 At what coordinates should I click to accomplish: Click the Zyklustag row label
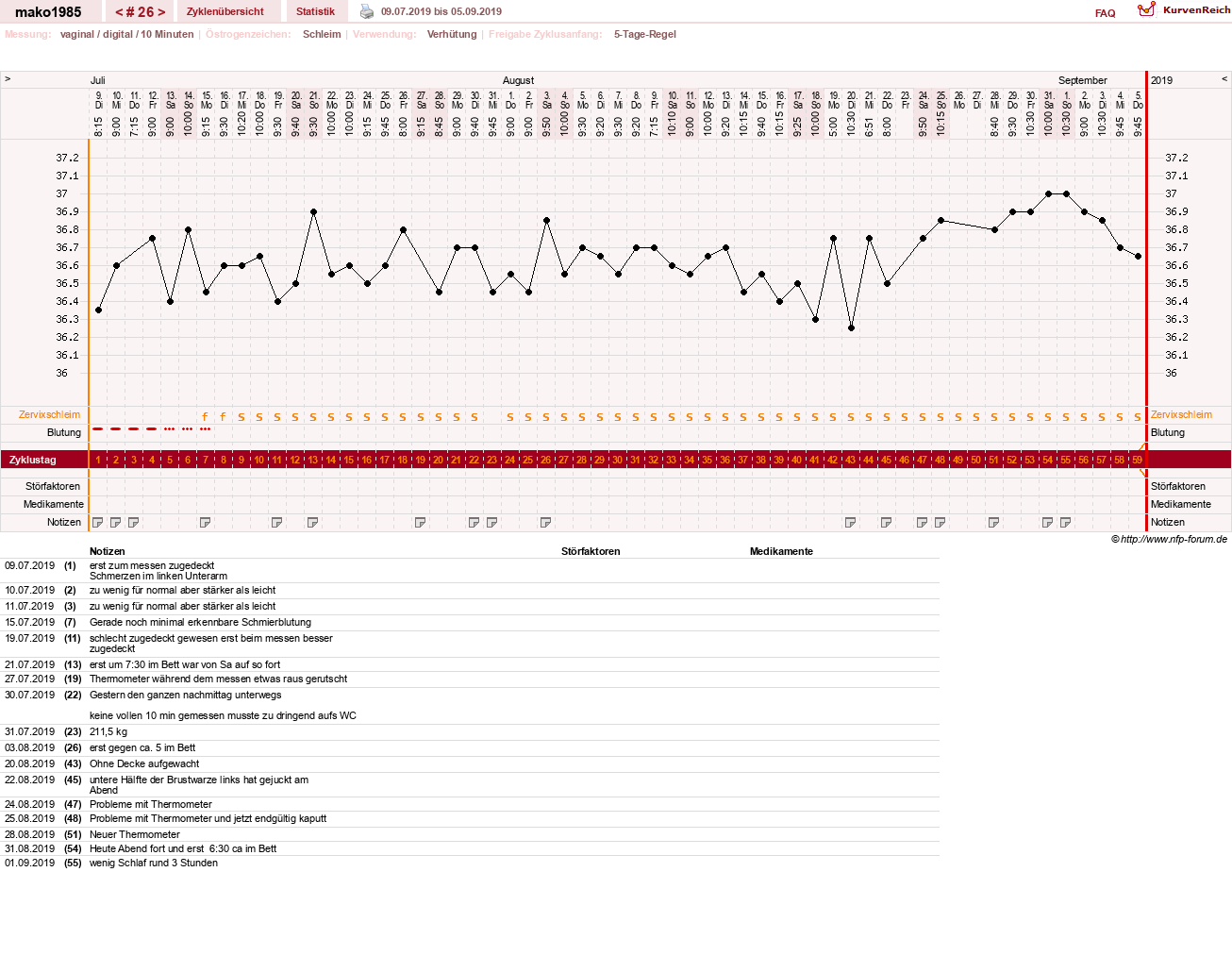tap(33, 460)
